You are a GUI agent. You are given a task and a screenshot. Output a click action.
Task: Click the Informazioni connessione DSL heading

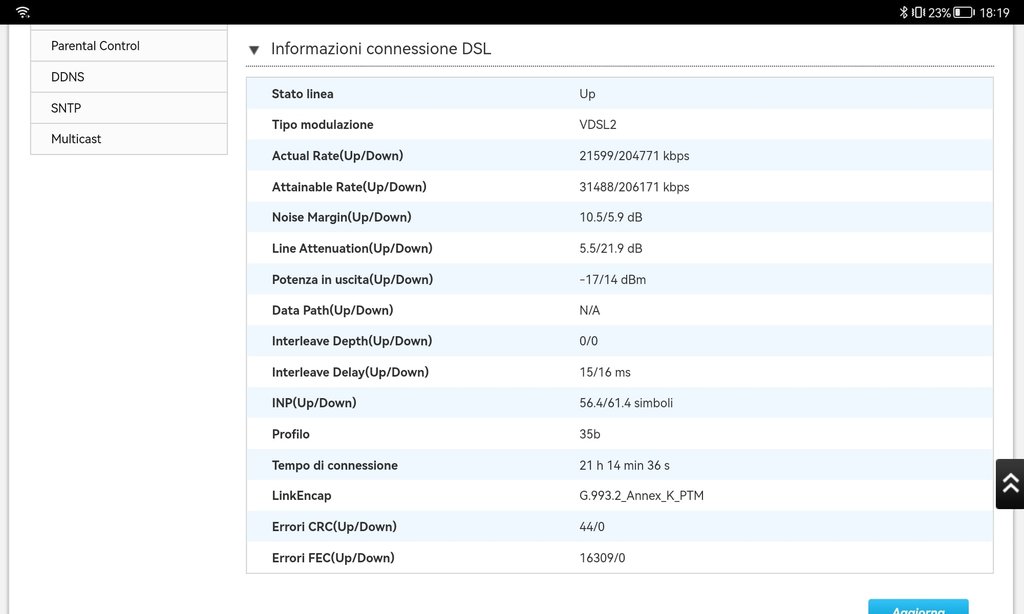click(x=381, y=49)
